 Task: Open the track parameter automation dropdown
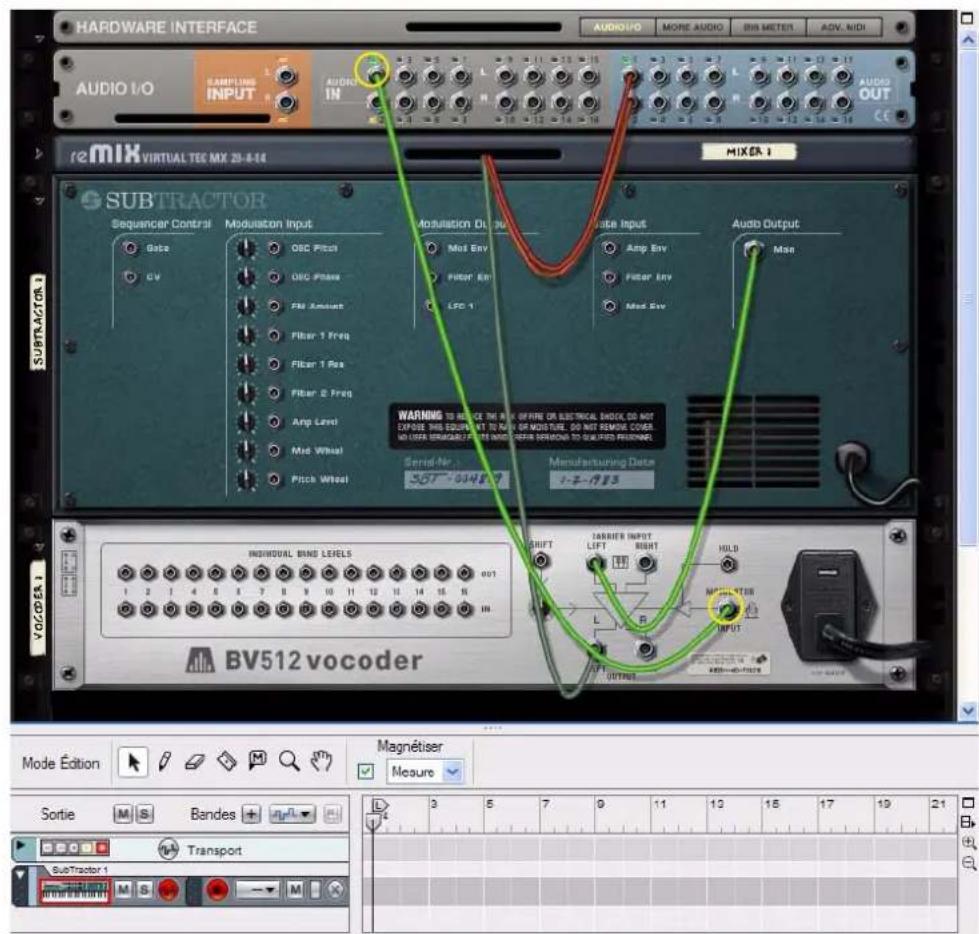coord(292,814)
